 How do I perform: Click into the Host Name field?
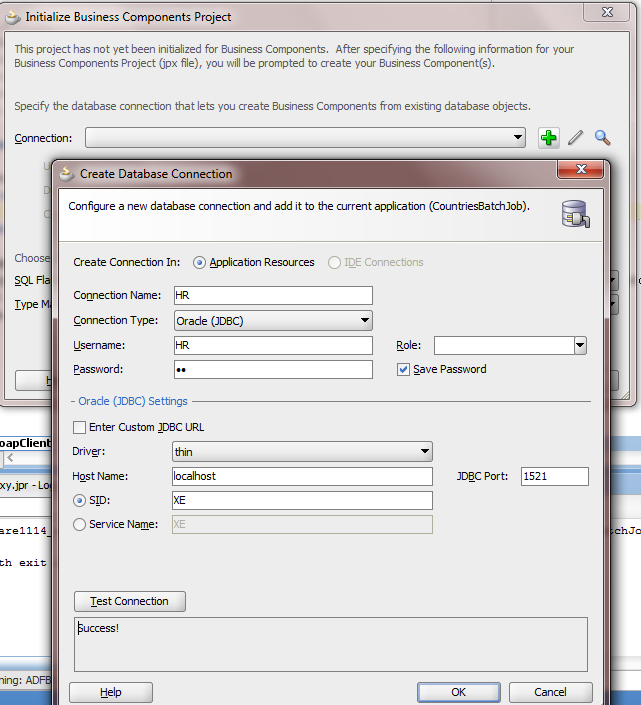[302, 476]
